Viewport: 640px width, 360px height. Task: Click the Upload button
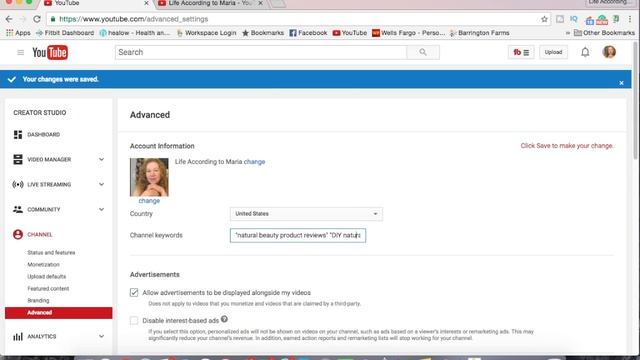coord(553,52)
